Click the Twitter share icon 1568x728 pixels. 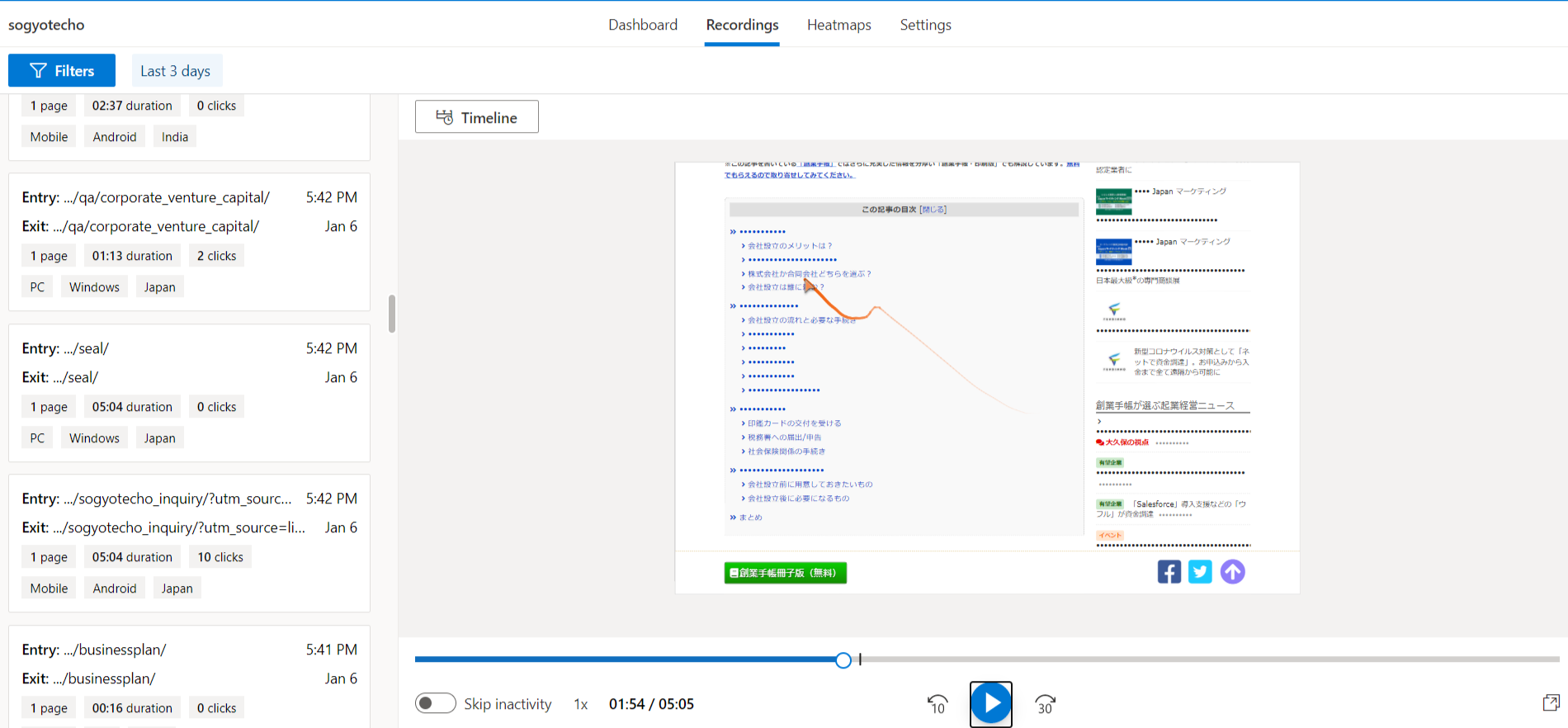click(1200, 572)
